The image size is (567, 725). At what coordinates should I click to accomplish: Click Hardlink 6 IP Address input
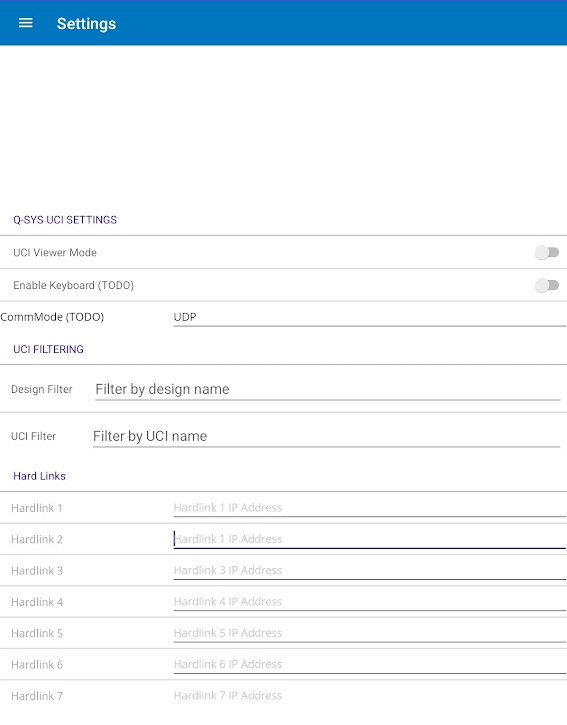click(x=370, y=664)
